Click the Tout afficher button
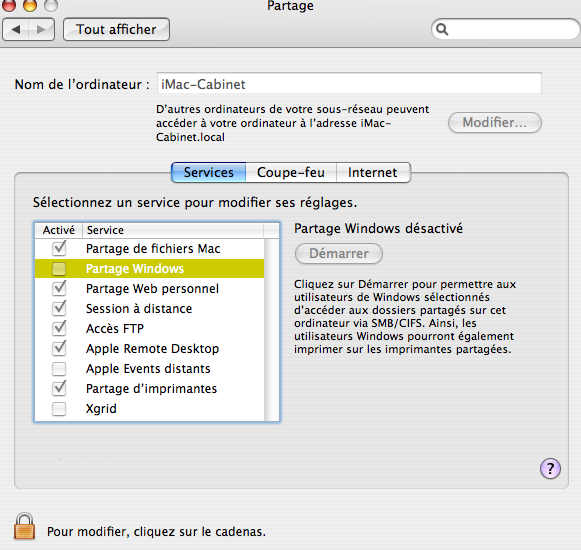Image resolution: width=581 pixels, height=550 pixels. tap(116, 29)
